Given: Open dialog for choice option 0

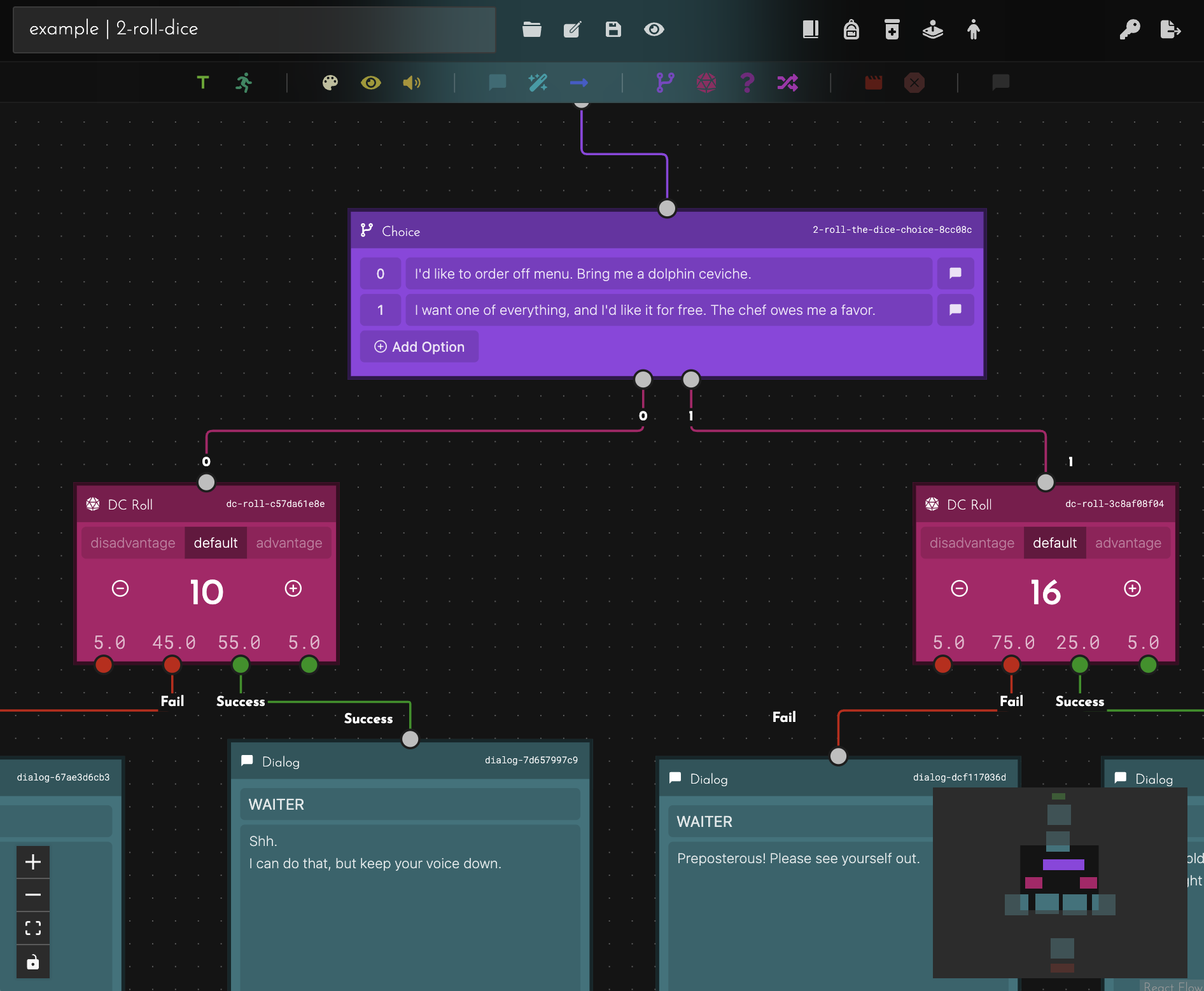Looking at the screenshot, I should (955, 274).
